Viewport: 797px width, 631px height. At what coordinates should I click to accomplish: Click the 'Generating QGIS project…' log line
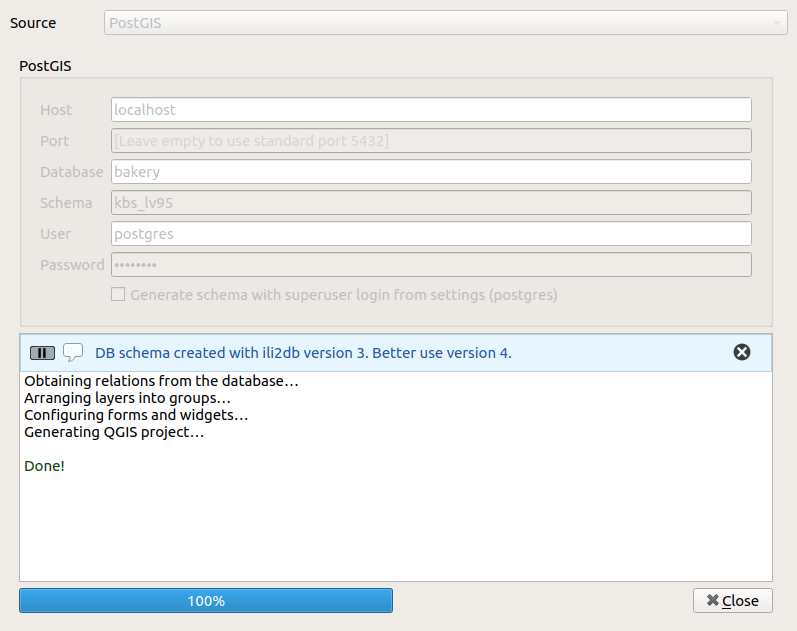pyautogui.click(x=114, y=432)
